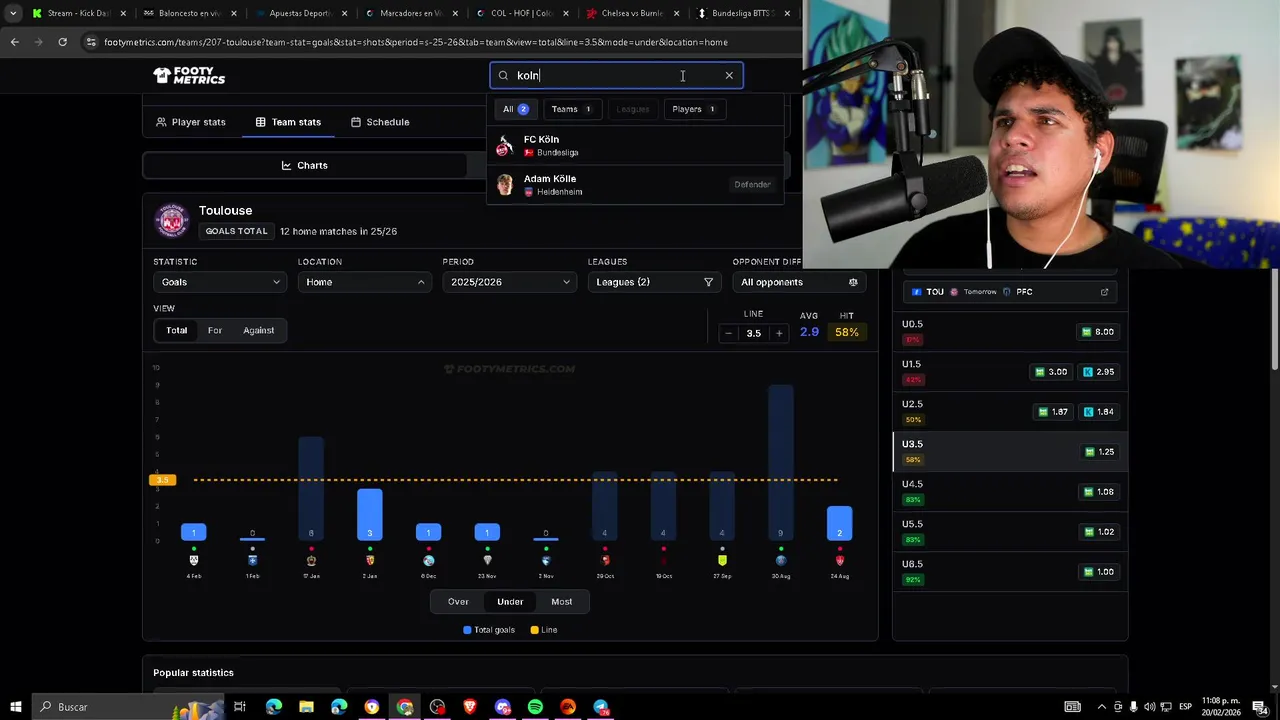Click the 30 Aug bar showing 9 goals
This screenshot has width=1280, height=720.
(x=780, y=462)
